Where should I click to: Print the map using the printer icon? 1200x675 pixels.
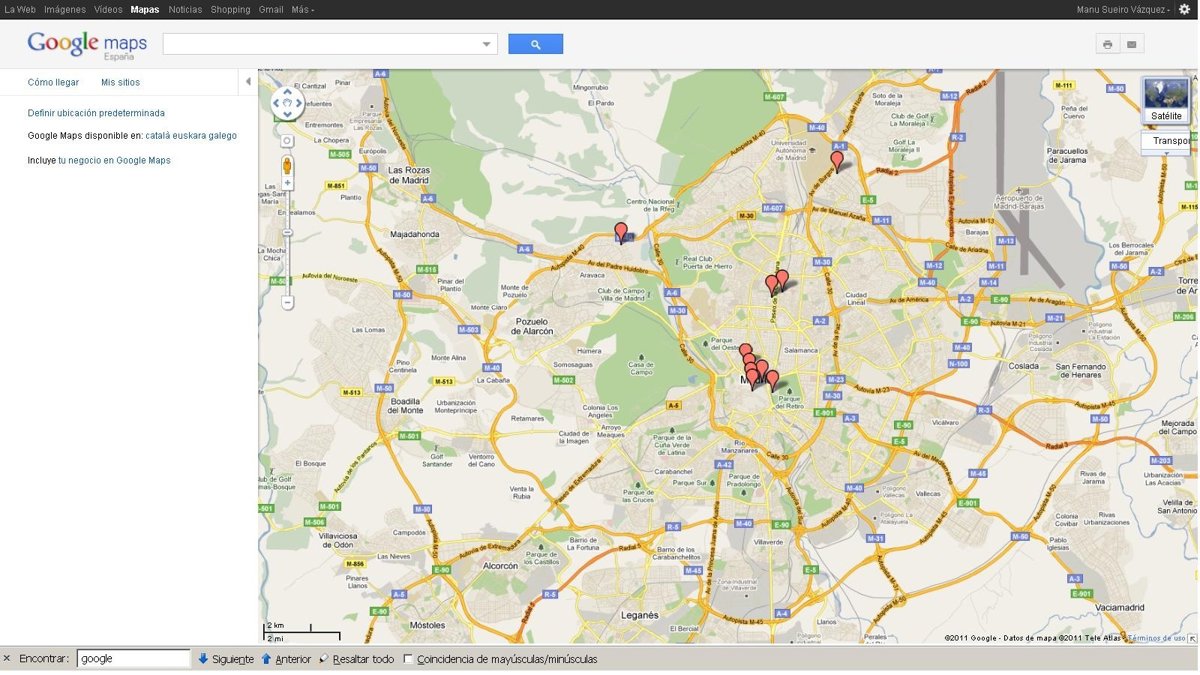(x=1107, y=44)
